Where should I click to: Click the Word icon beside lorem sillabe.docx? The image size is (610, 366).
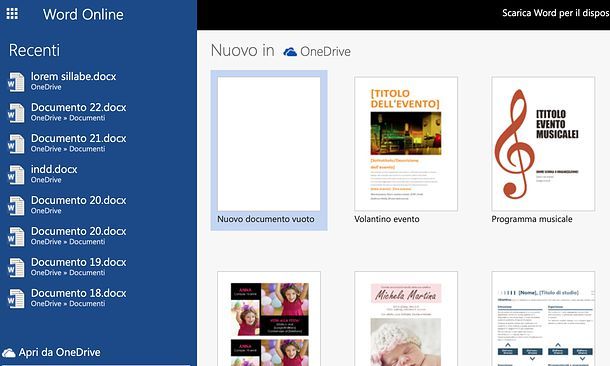pos(16,82)
